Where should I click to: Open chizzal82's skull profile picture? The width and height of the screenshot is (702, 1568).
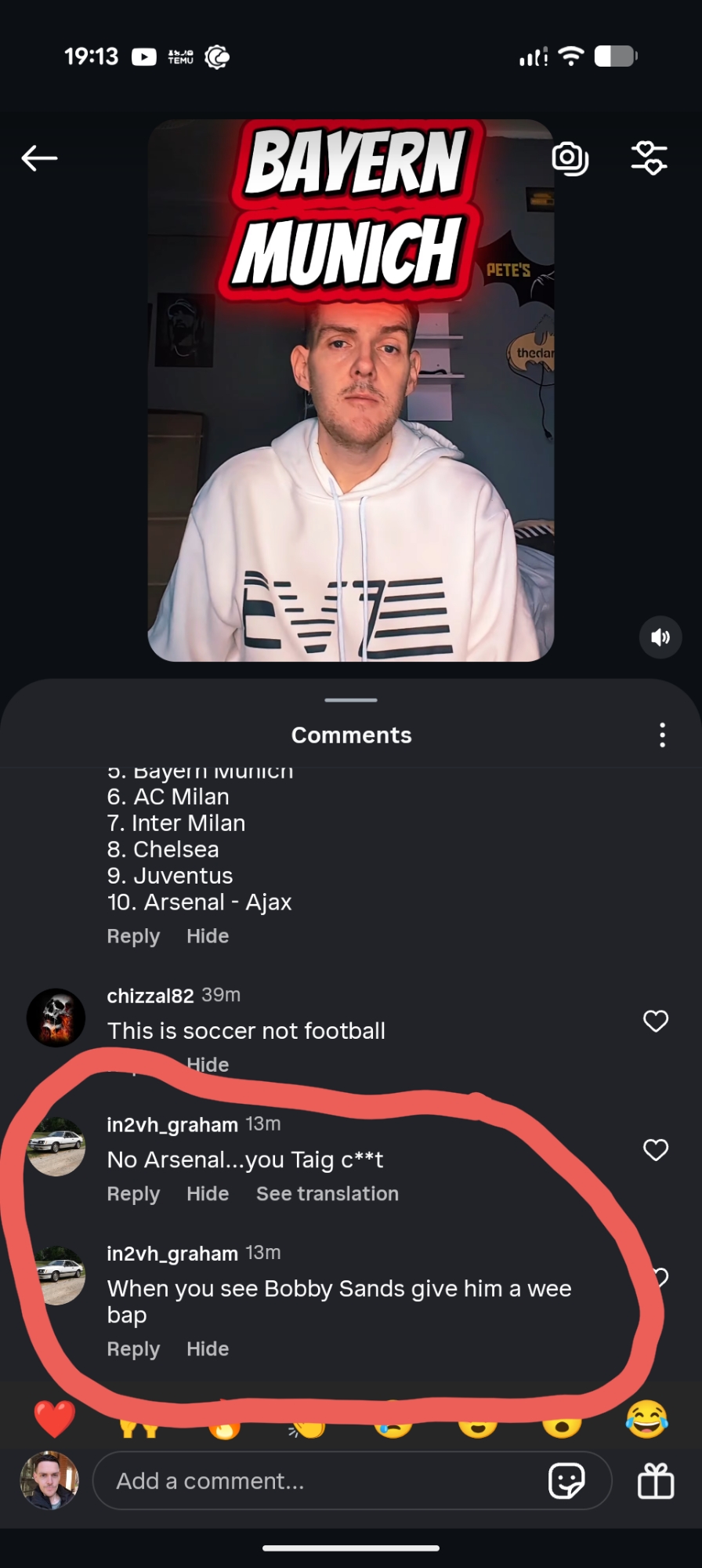tap(56, 1018)
